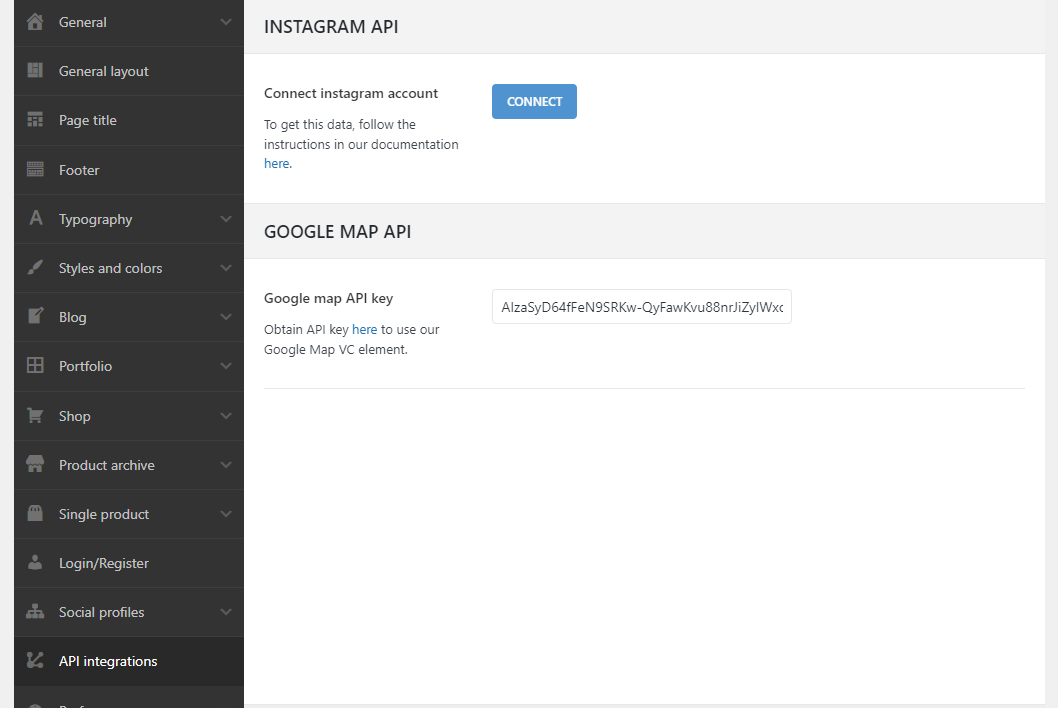Click the Shop cart icon
This screenshot has width=1058, height=708.
point(35,415)
